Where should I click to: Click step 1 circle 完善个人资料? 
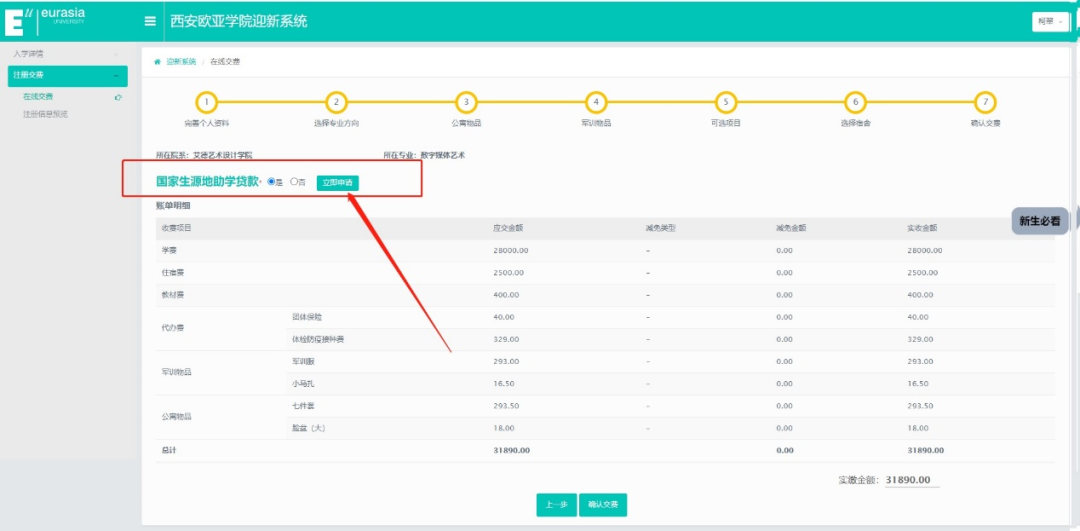[206, 102]
